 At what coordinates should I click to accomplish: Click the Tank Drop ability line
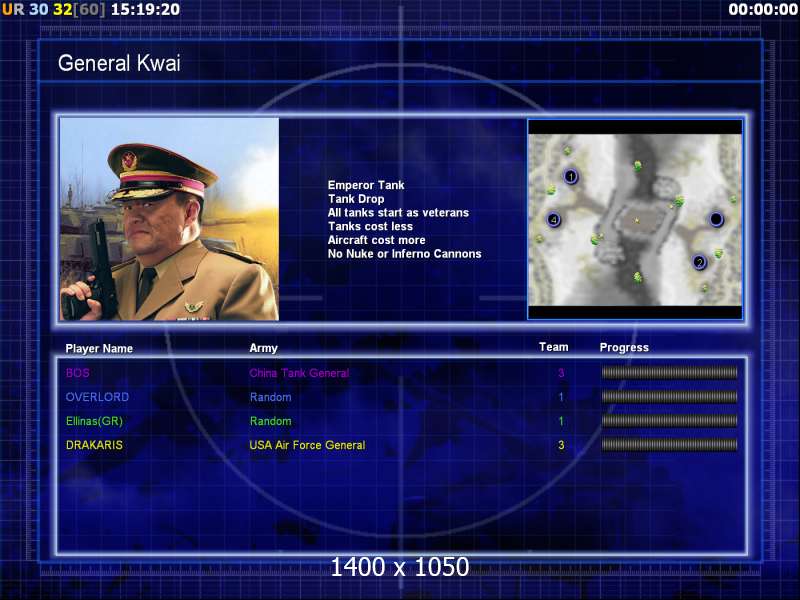[x=356, y=199]
